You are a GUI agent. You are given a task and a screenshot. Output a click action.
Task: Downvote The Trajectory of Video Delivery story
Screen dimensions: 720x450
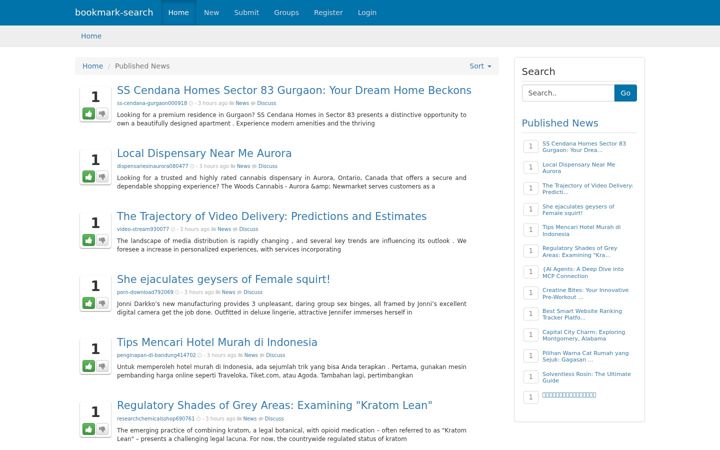click(x=102, y=240)
